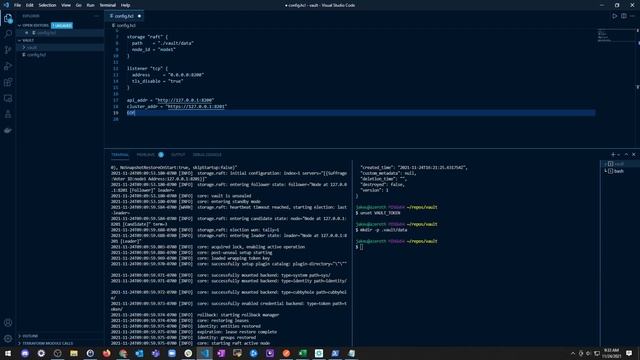
Task: Create a new terminal with plus icon
Action: point(613,155)
